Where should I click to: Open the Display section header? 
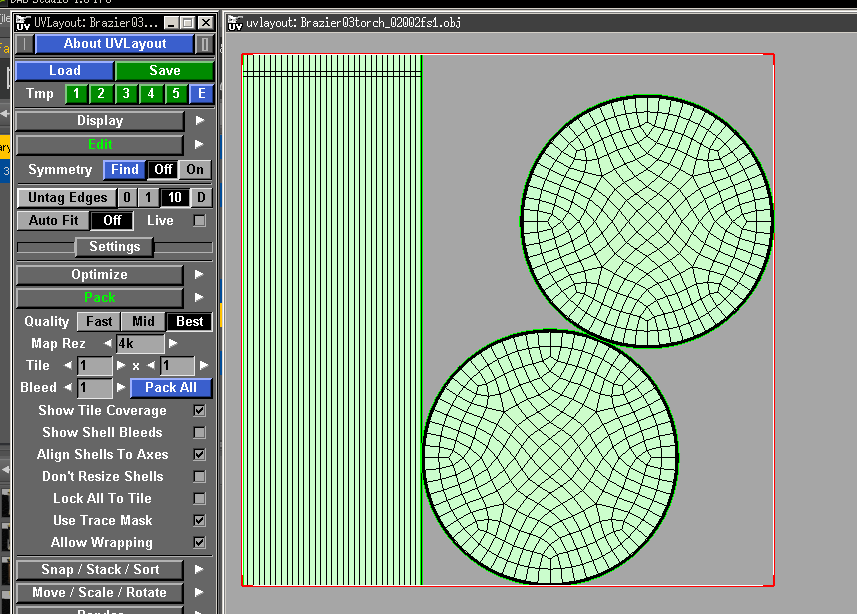coord(100,121)
